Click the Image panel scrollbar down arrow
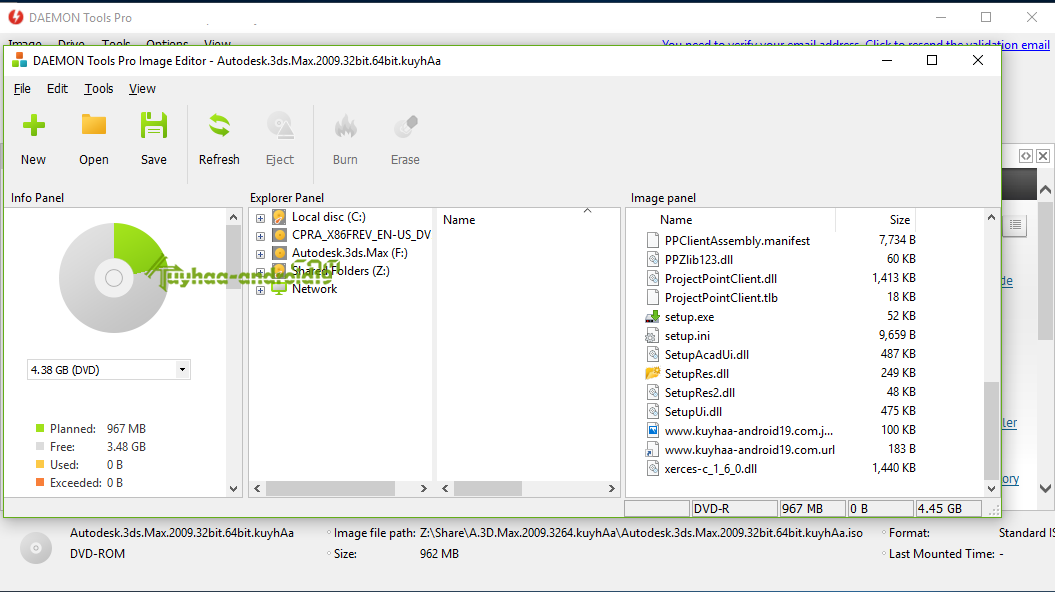Viewport: 1055px width, 592px height. click(x=991, y=488)
